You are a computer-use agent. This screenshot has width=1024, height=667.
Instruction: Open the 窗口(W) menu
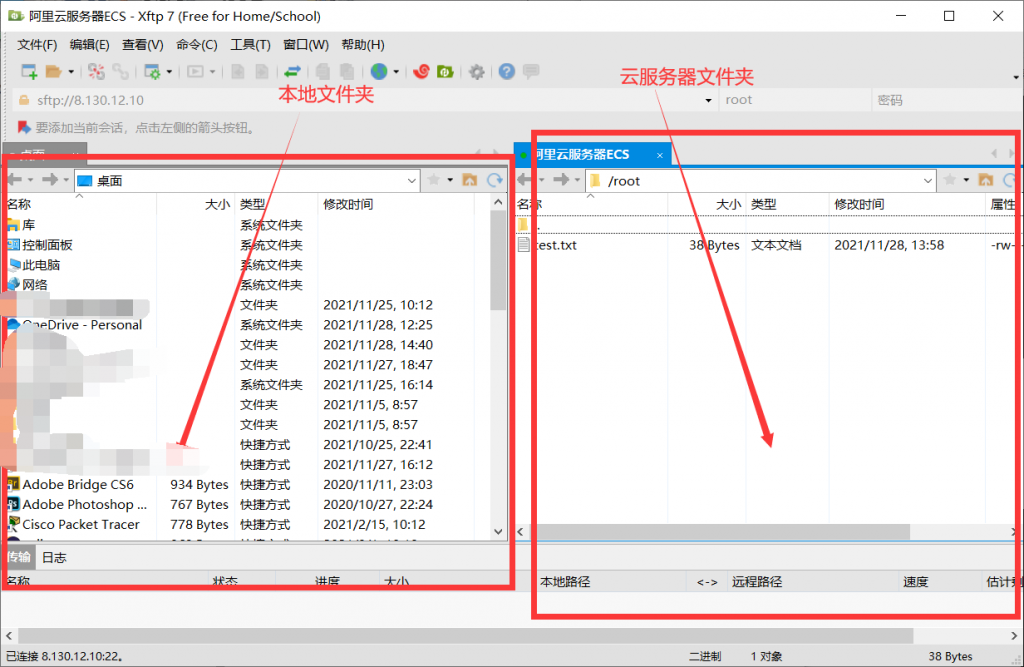[x=306, y=44]
